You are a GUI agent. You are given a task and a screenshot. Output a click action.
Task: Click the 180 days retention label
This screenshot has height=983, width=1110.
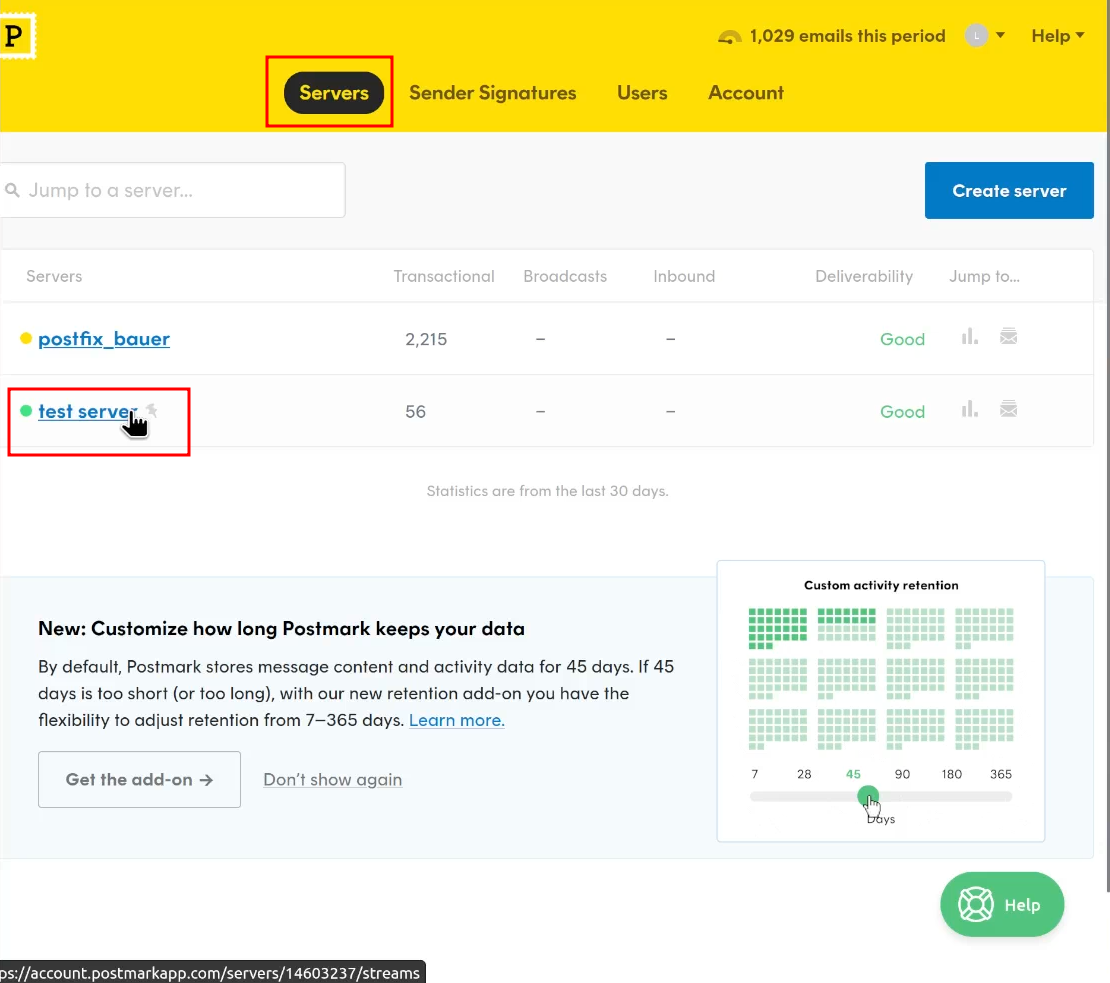tap(951, 774)
